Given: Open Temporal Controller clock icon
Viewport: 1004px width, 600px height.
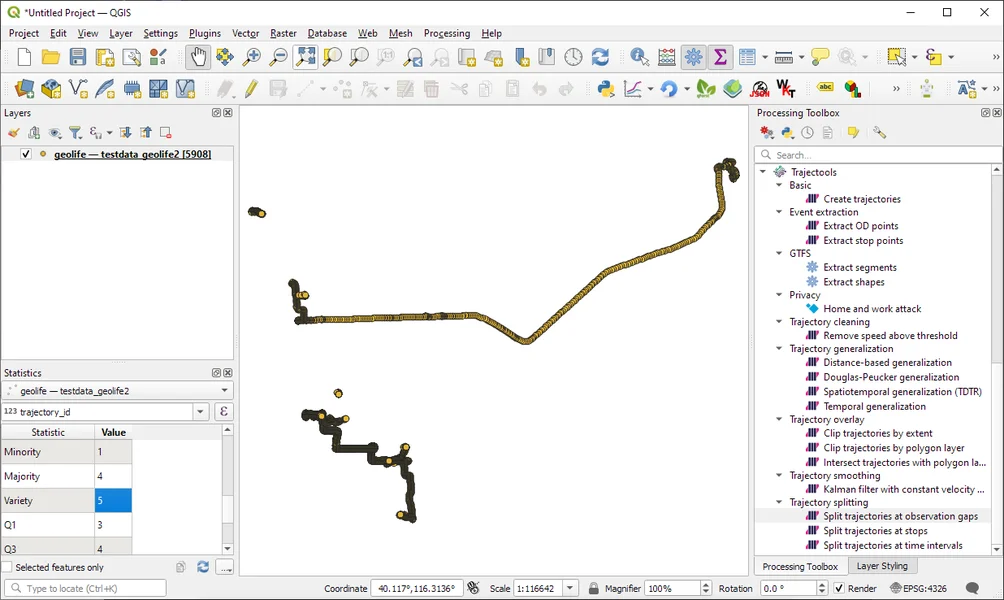Looking at the screenshot, I should coord(573,57).
